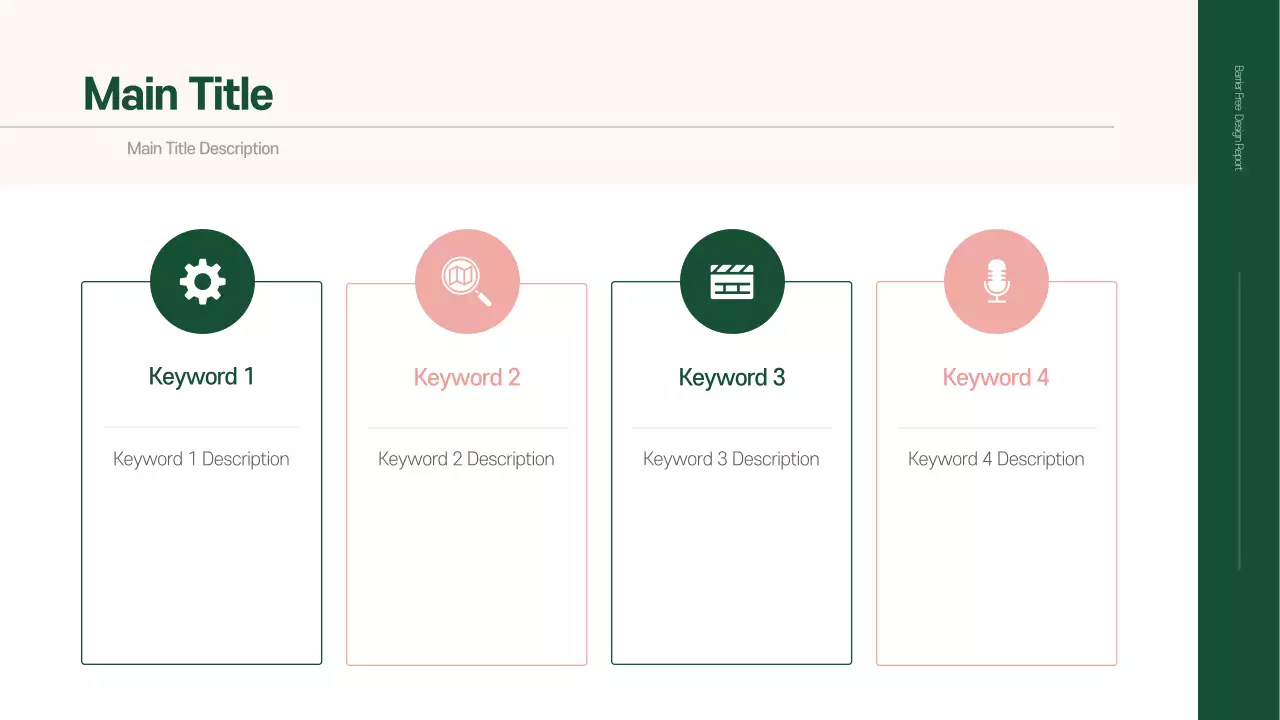Select the dark green gear circle badge
The image size is (1280, 720).
(203, 281)
